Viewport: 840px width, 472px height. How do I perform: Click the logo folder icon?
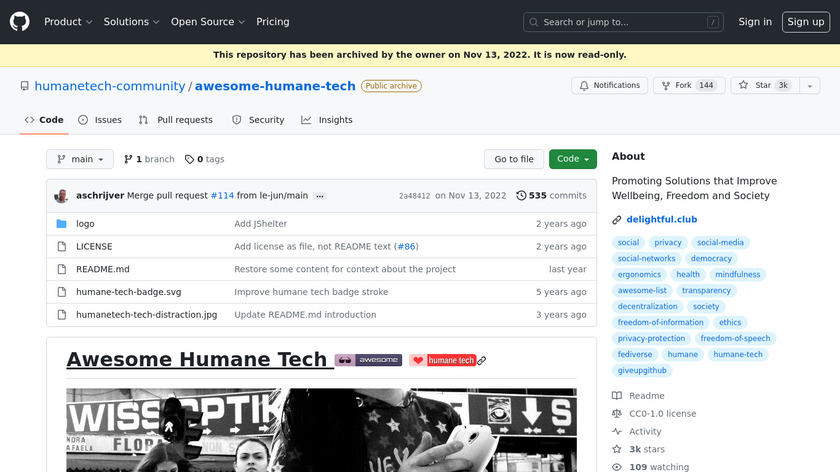point(62,223)
